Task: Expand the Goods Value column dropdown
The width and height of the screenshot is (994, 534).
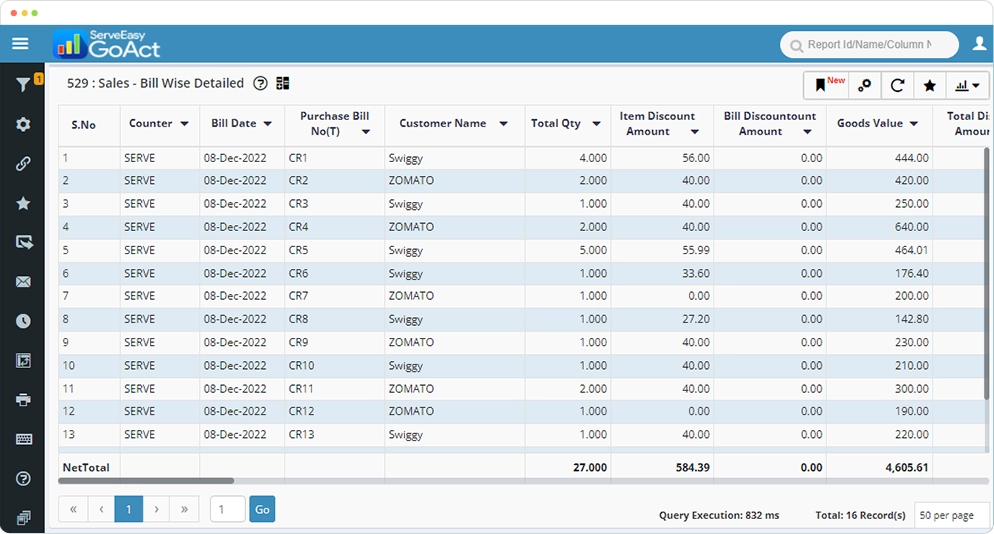Action: pos(913,124)
